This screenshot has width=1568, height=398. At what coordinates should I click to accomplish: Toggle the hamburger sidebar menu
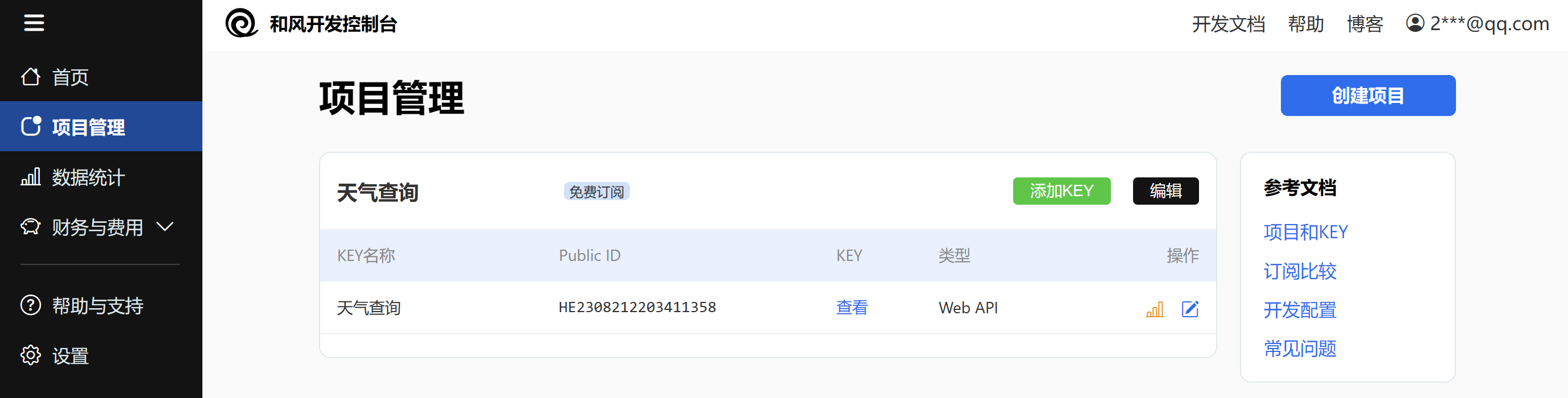point(34,23)
